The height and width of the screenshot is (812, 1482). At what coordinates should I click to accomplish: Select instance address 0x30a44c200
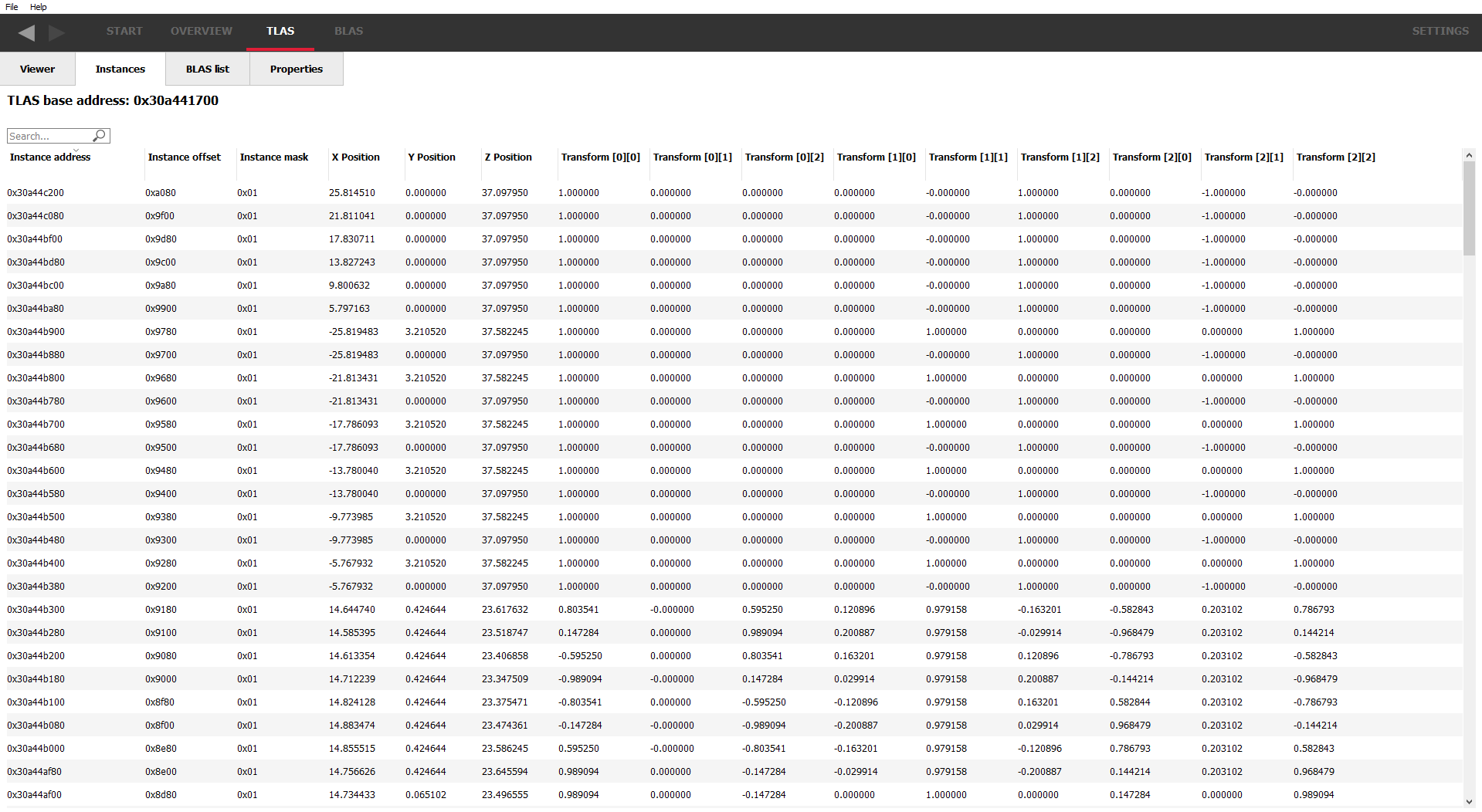point(36,193)
